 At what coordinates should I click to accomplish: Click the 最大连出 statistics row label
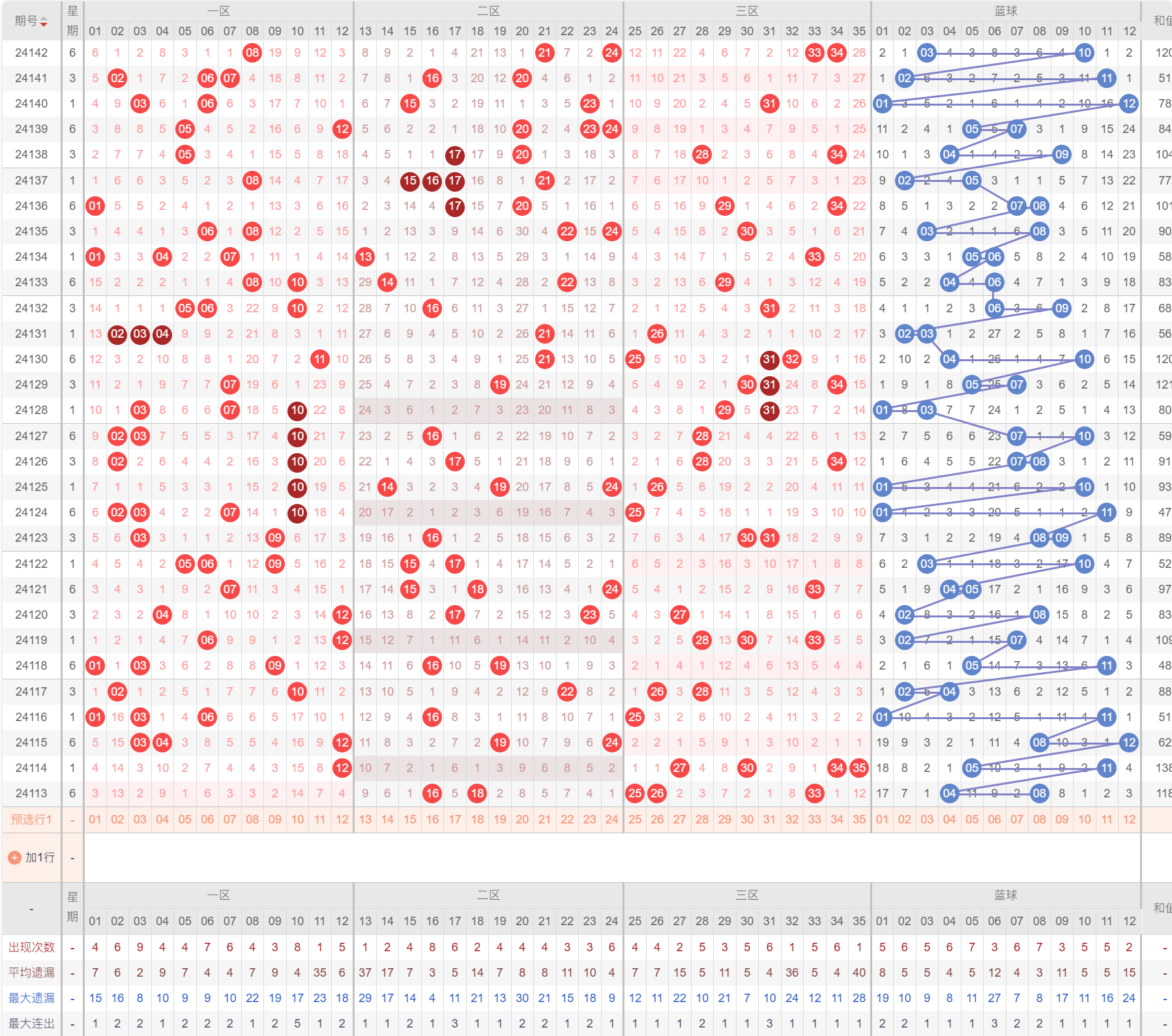click(x=31, y=1024)
